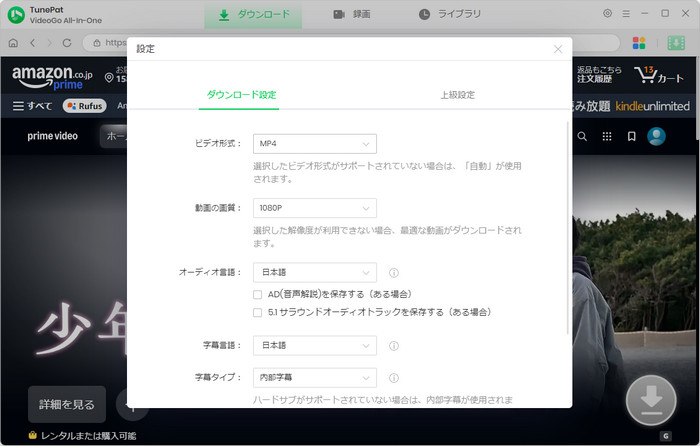
Task: Click the TunePat app logo icon
Action: [x=16, y=15]
